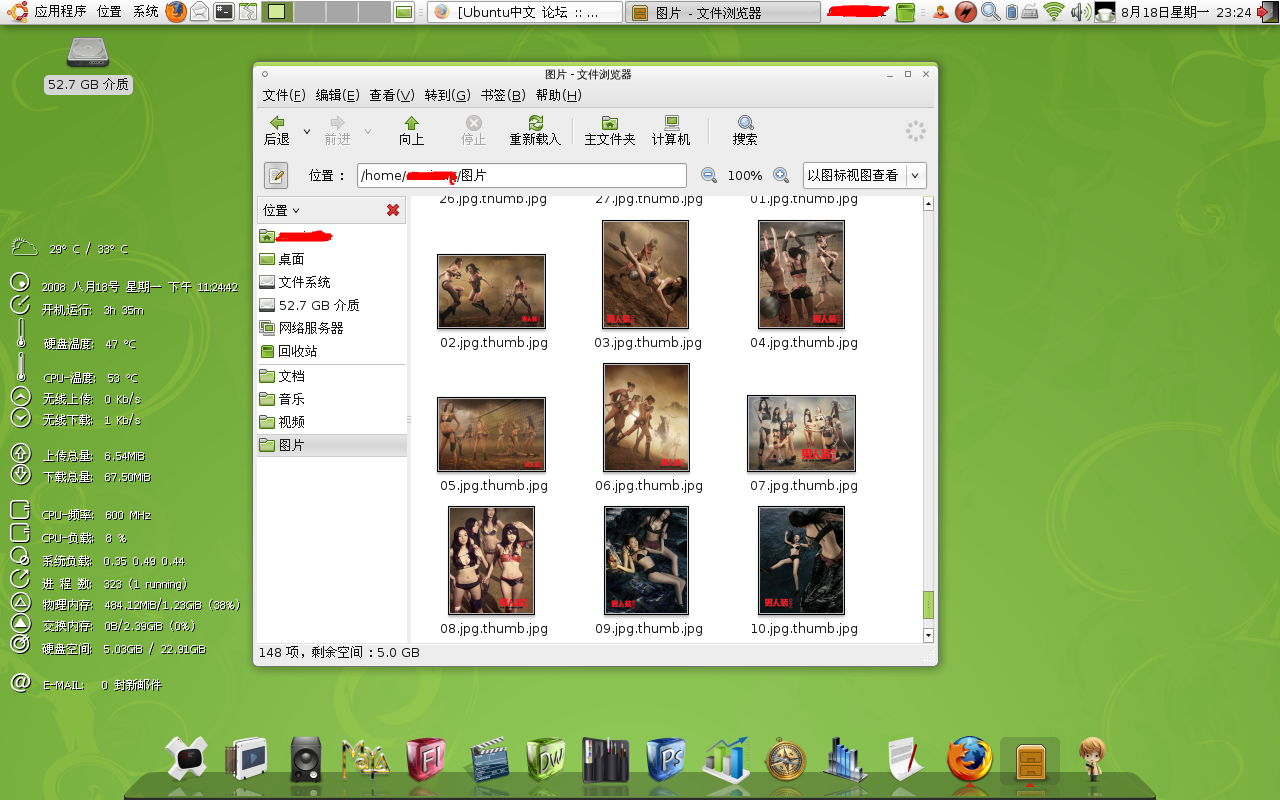Open the 视频 bookmark in sidebar
The width and height of the screenshot is (1280, 800).
point(332,422)
